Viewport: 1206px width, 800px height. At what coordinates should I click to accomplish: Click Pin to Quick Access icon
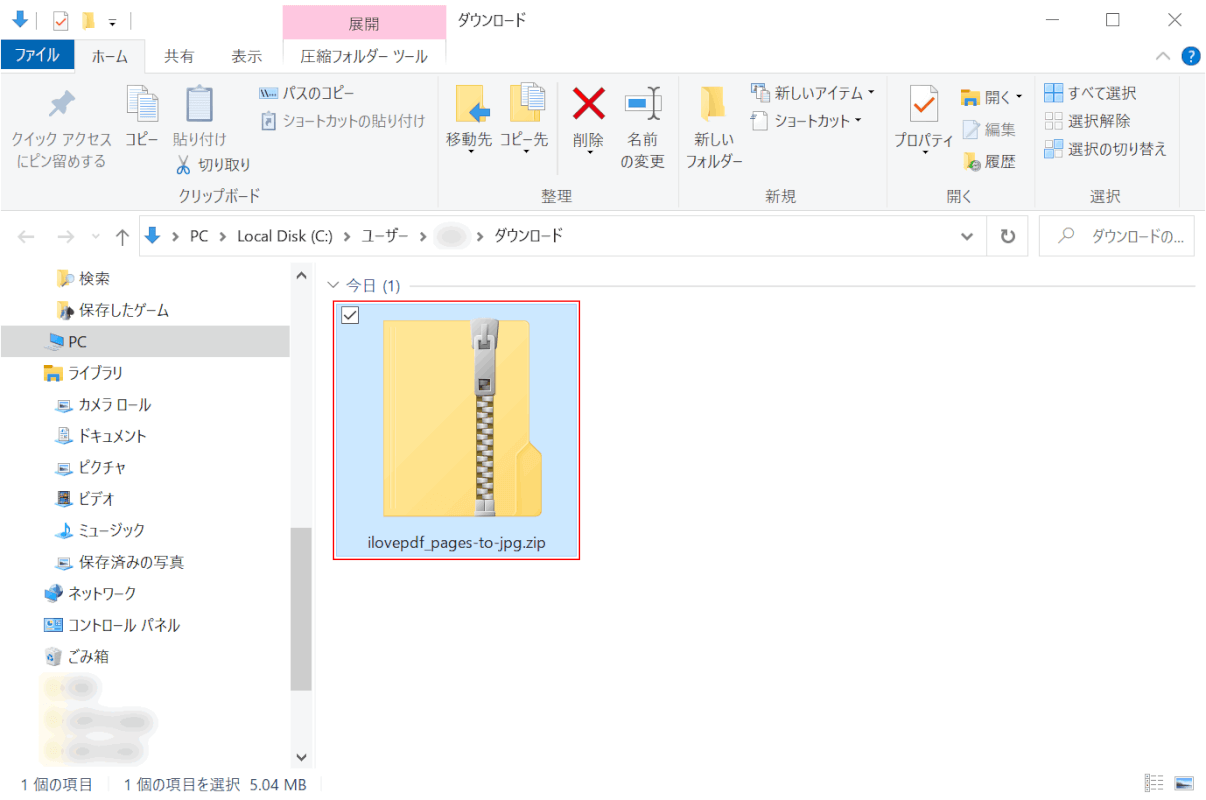(62, 105)
